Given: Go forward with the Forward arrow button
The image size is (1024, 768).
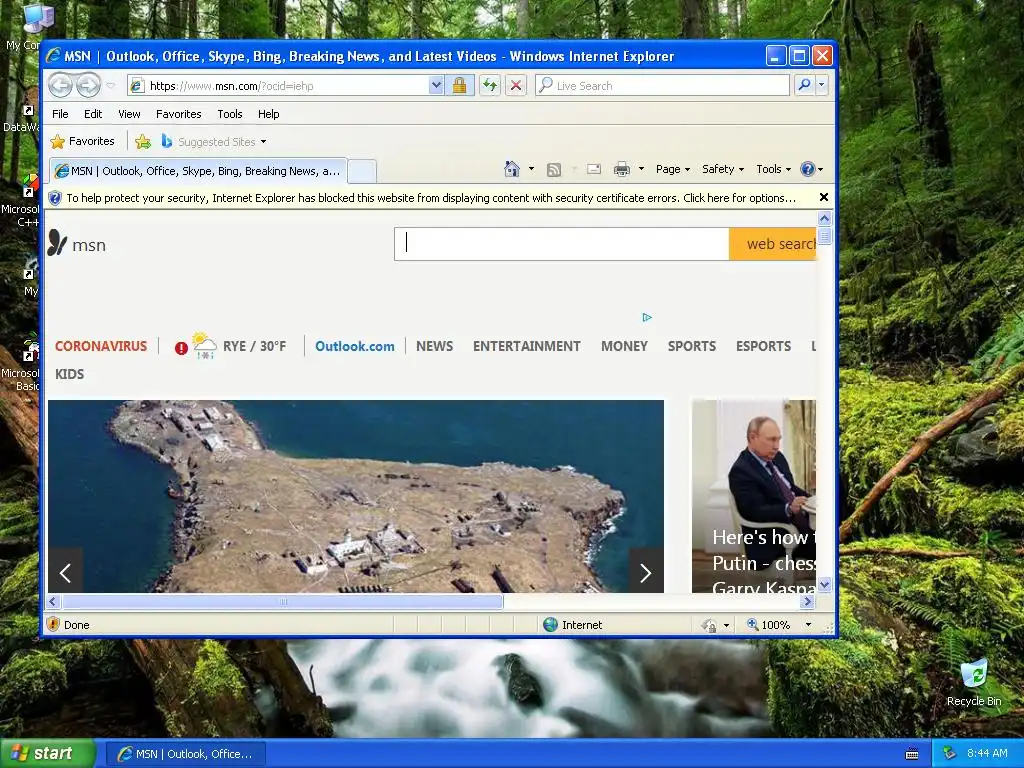Looking at the screenshot, I should [x=88, y=85].
